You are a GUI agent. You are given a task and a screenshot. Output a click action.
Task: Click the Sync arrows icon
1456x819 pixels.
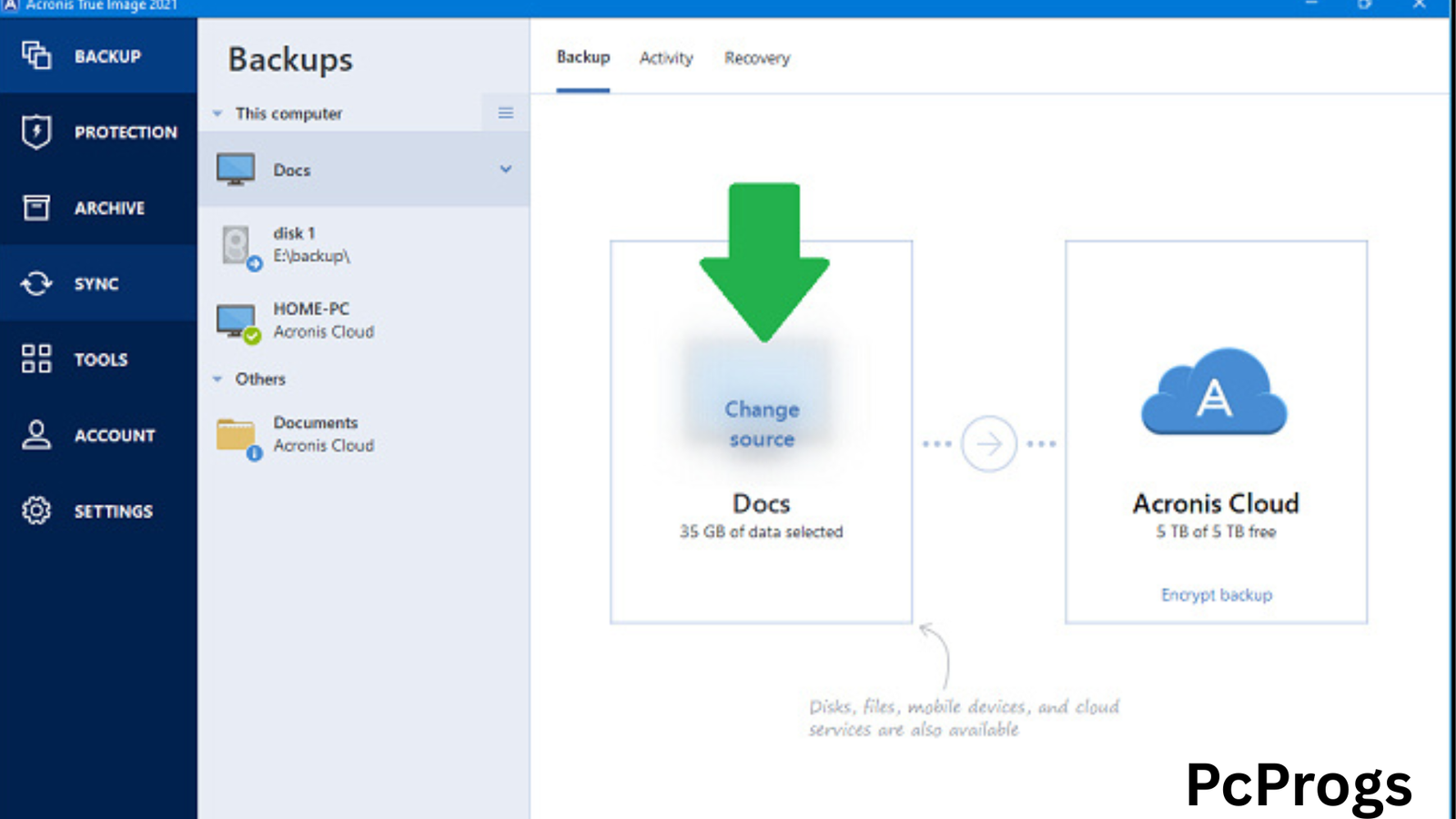coord(36,284)
